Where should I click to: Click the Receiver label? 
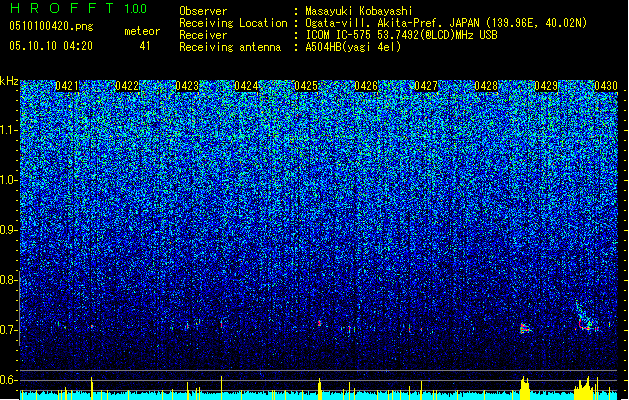point(203,35)
